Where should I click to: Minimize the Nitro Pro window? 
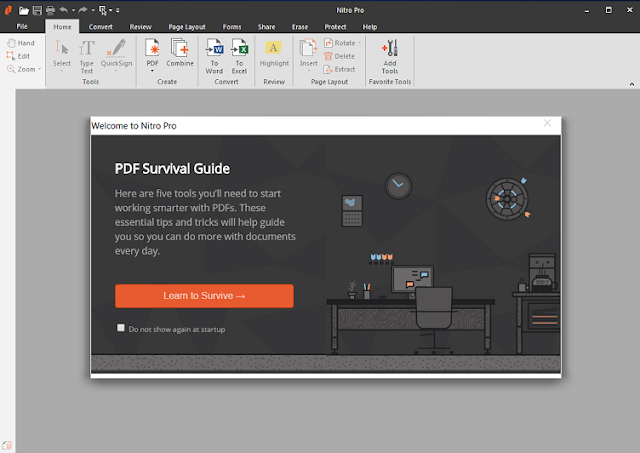[x=587, y=10]
